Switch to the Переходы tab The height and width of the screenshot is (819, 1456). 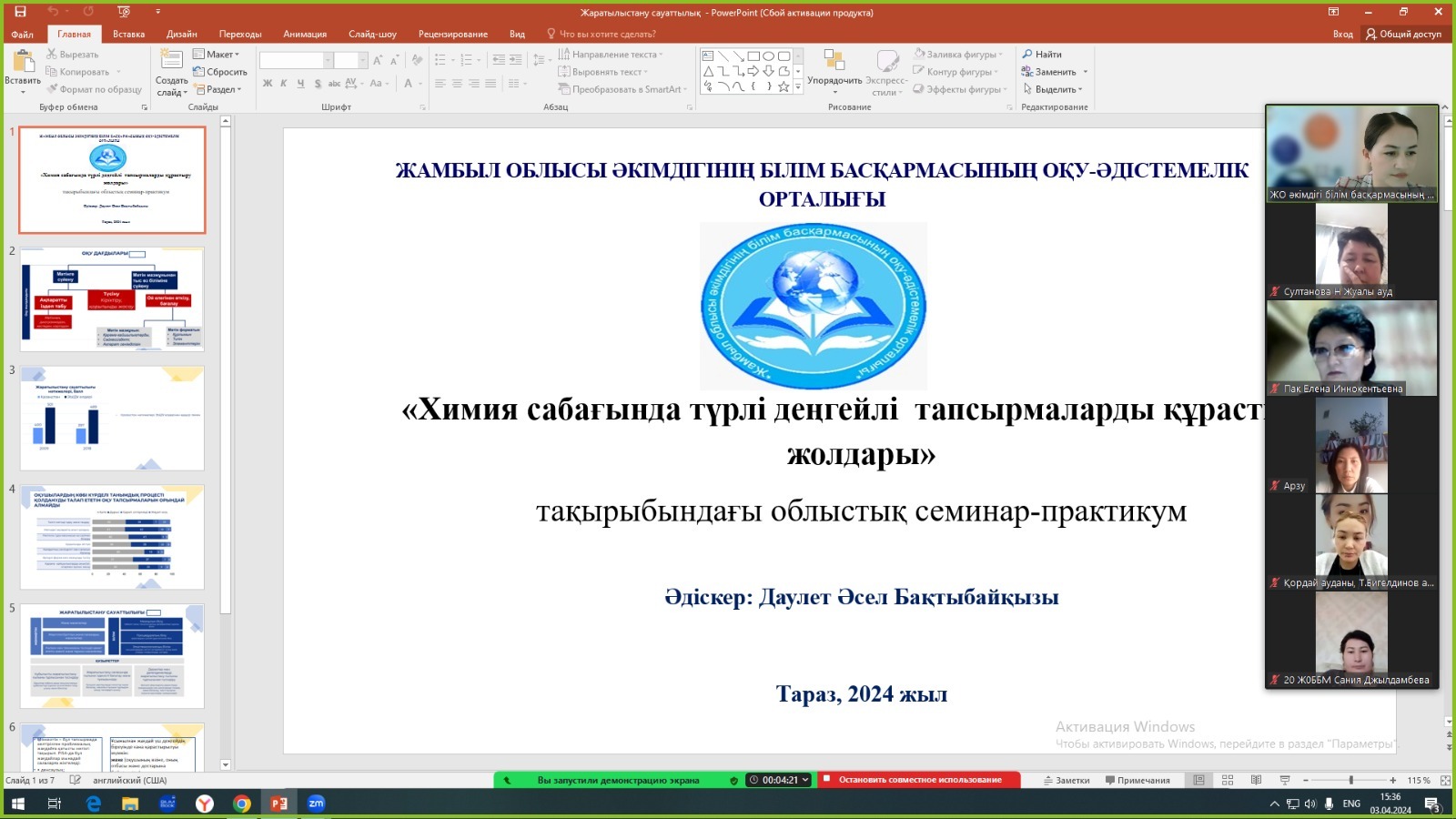point(240,34)
